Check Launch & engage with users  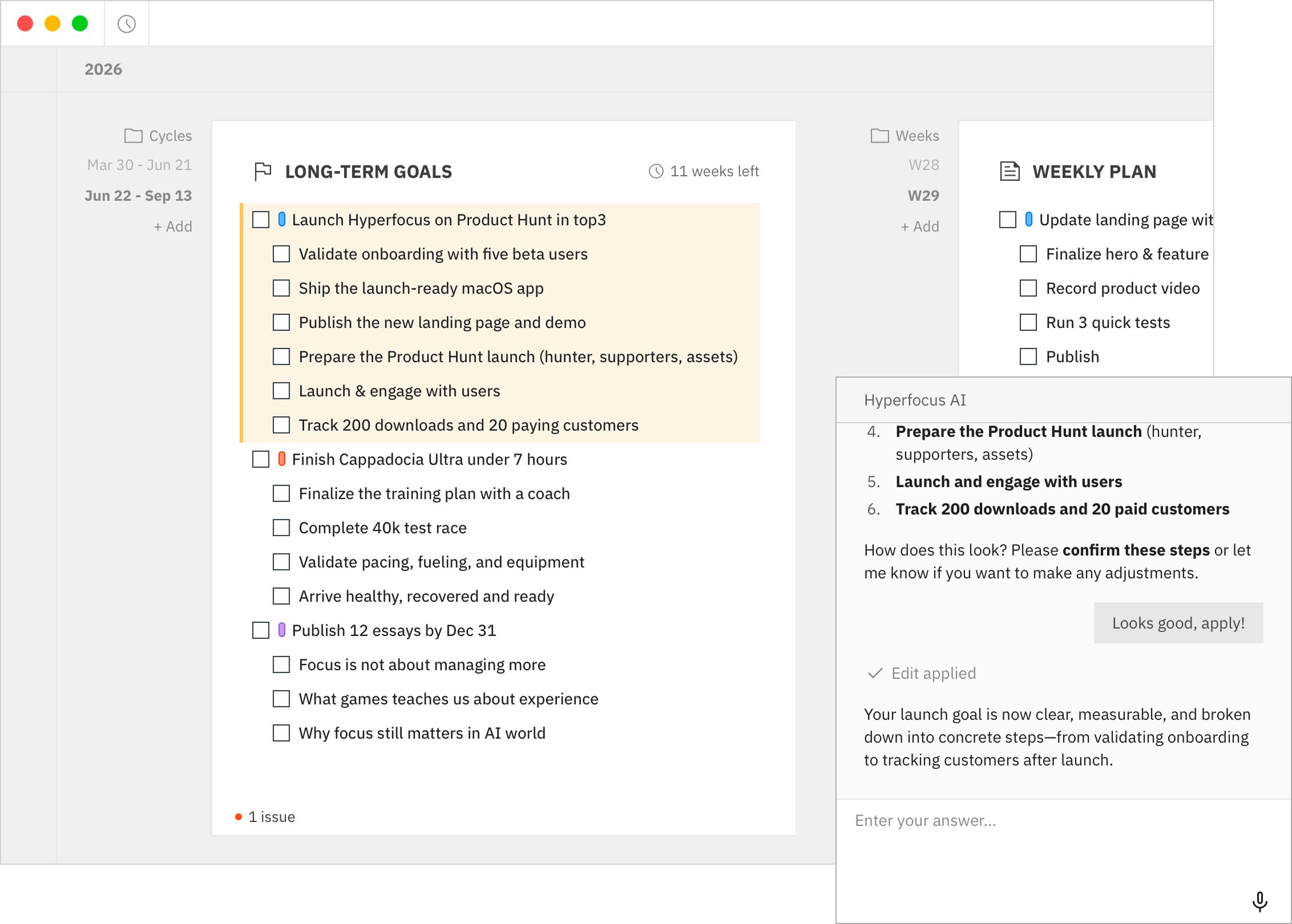pyautogui.click(x=281, y=391)
